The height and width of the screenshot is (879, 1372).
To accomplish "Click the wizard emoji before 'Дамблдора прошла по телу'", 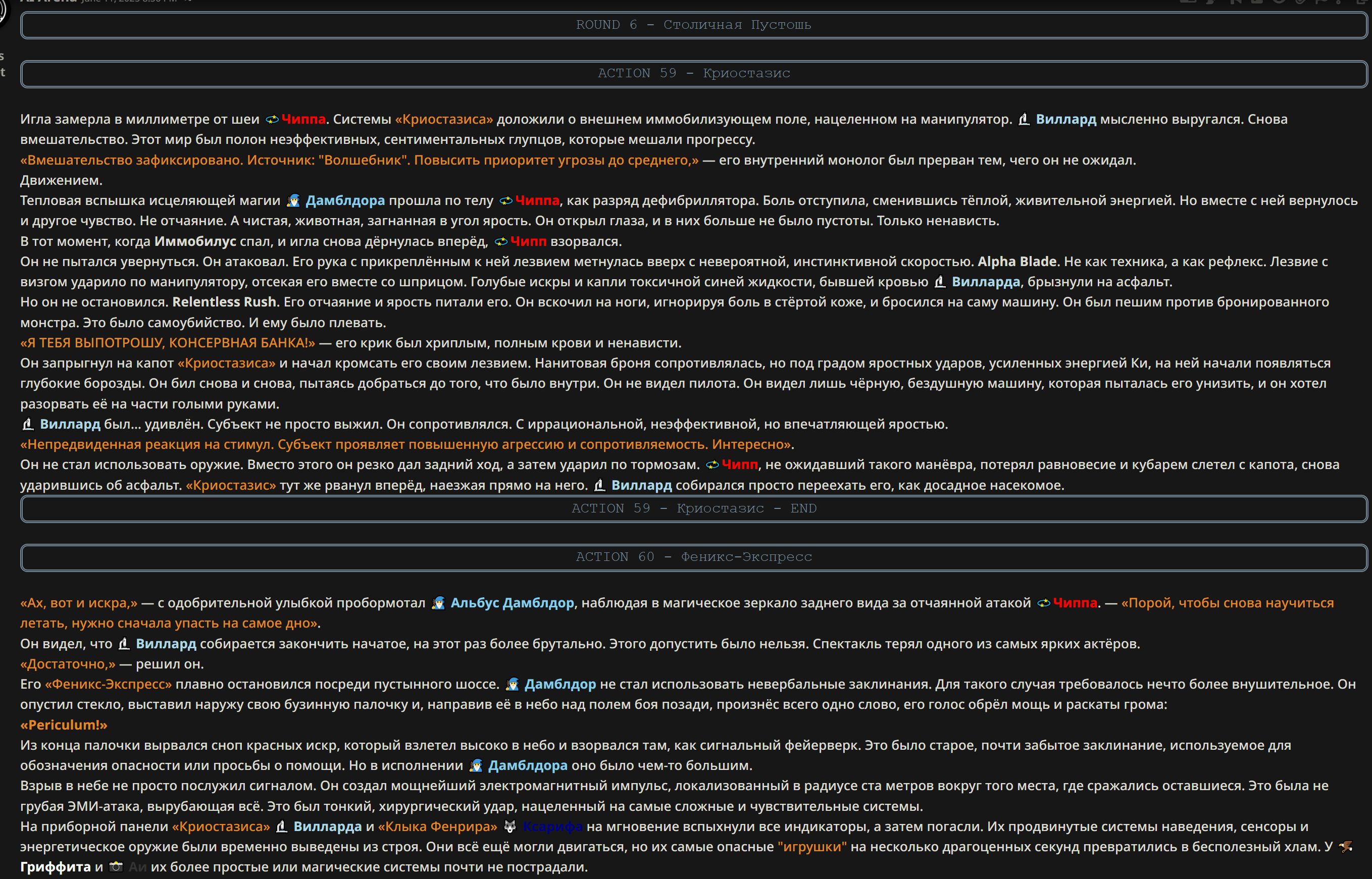I will 293,201.
